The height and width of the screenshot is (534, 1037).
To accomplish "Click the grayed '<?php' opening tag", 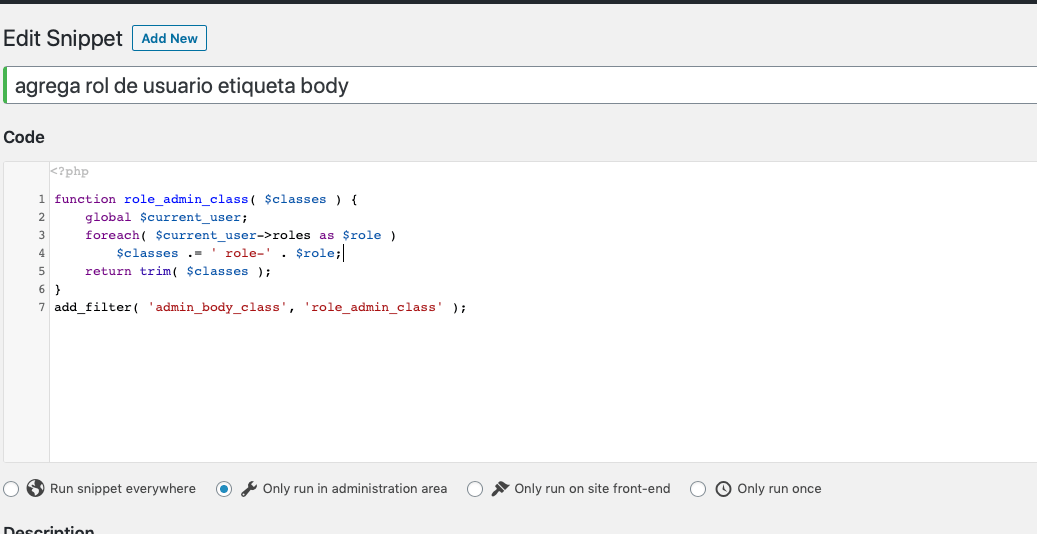I will 69,171.
